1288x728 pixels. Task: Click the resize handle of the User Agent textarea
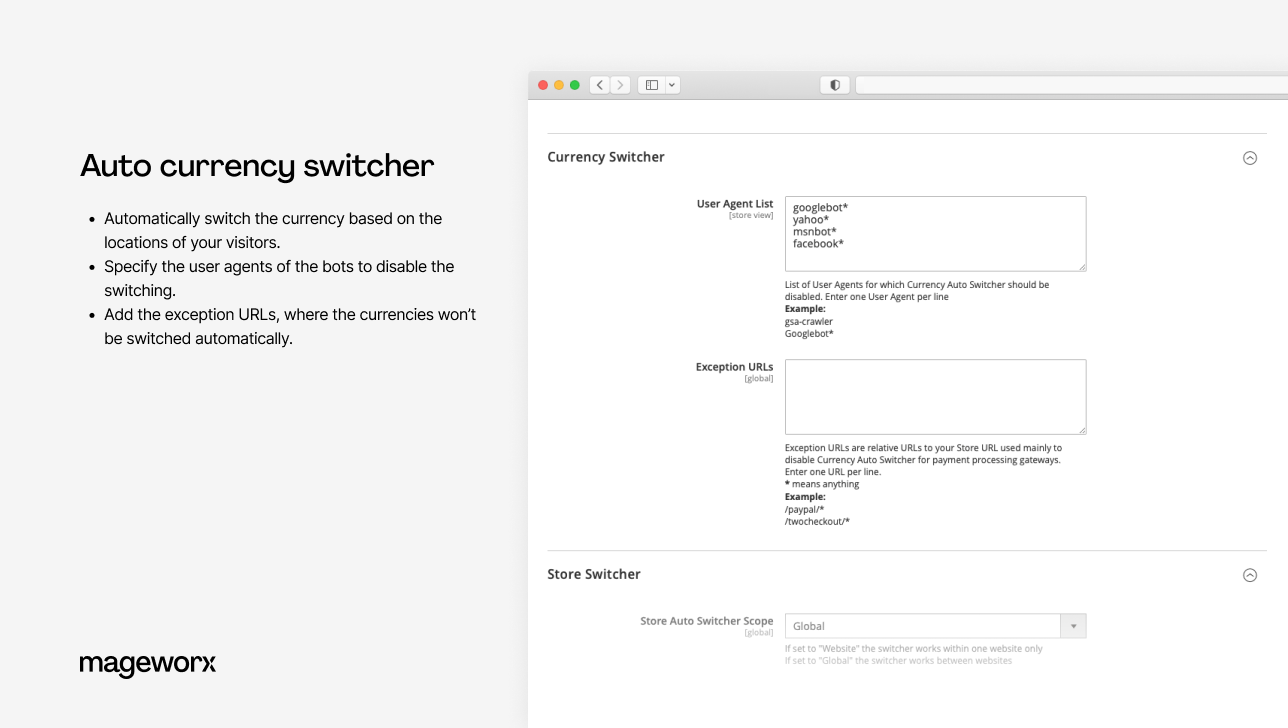1082,267
